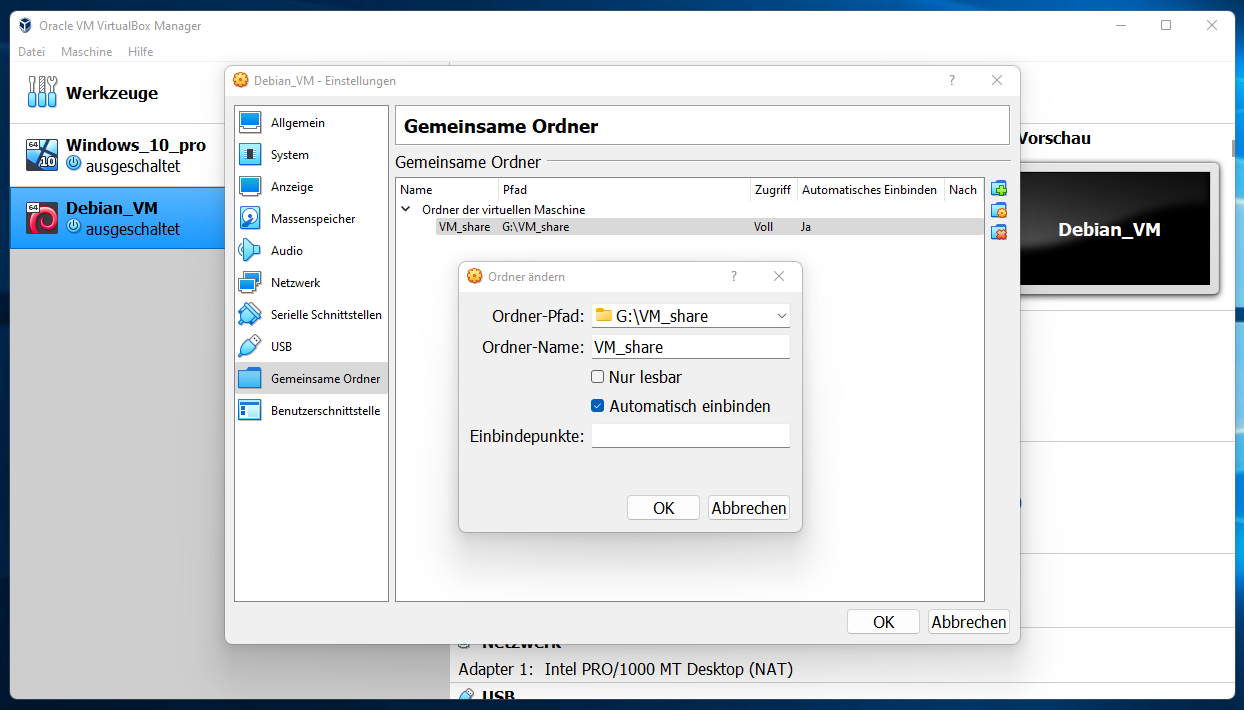Open Serielle Schnittstellen settings category
Image resolution: width=1244 pixels, height=710 pixels.
pos(311,315)
